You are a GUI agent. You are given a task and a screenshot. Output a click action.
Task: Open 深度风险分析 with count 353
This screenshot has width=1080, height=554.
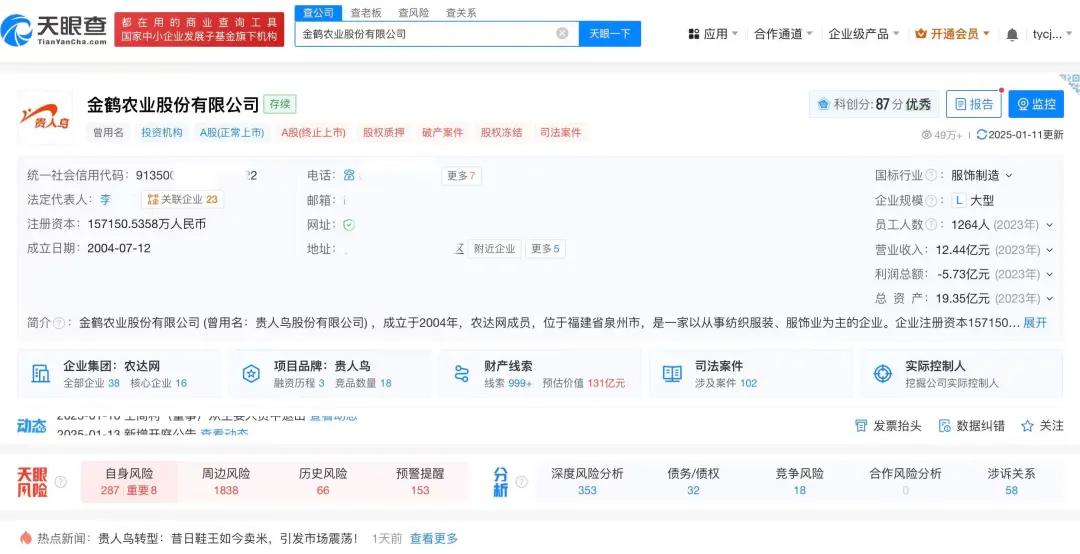tap(587, 482)
